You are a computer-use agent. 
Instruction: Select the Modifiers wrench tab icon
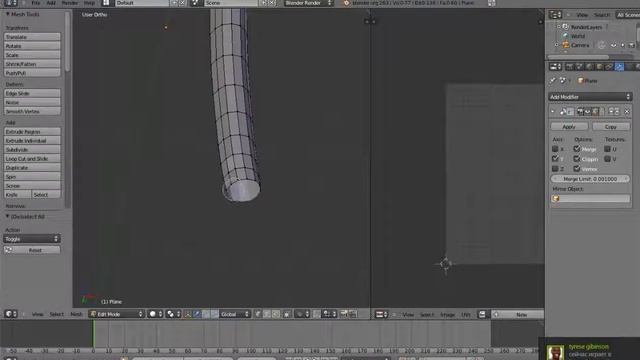(x=619, y=67)
